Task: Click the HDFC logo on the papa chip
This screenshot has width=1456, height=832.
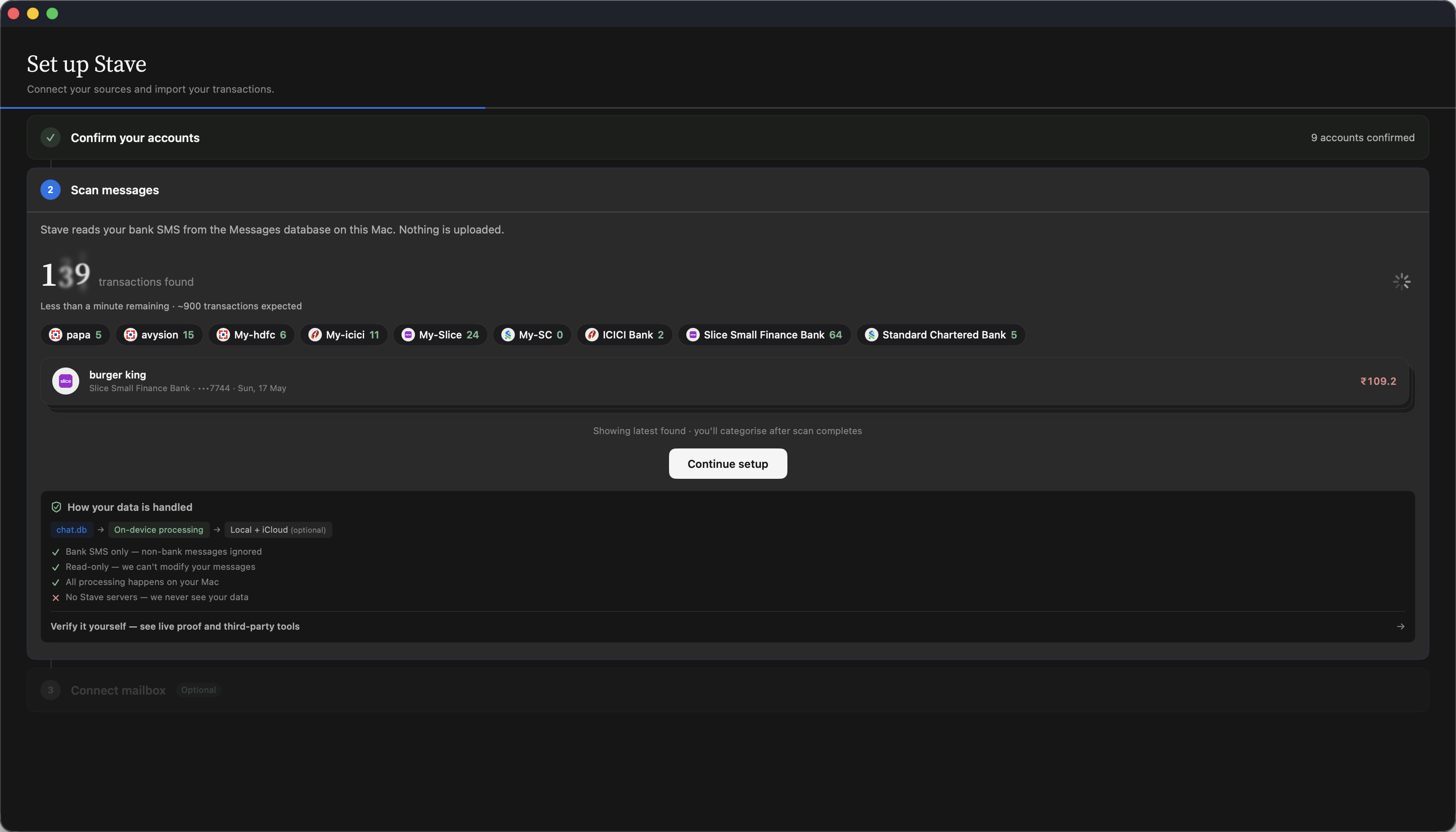Action: [56, 335]
